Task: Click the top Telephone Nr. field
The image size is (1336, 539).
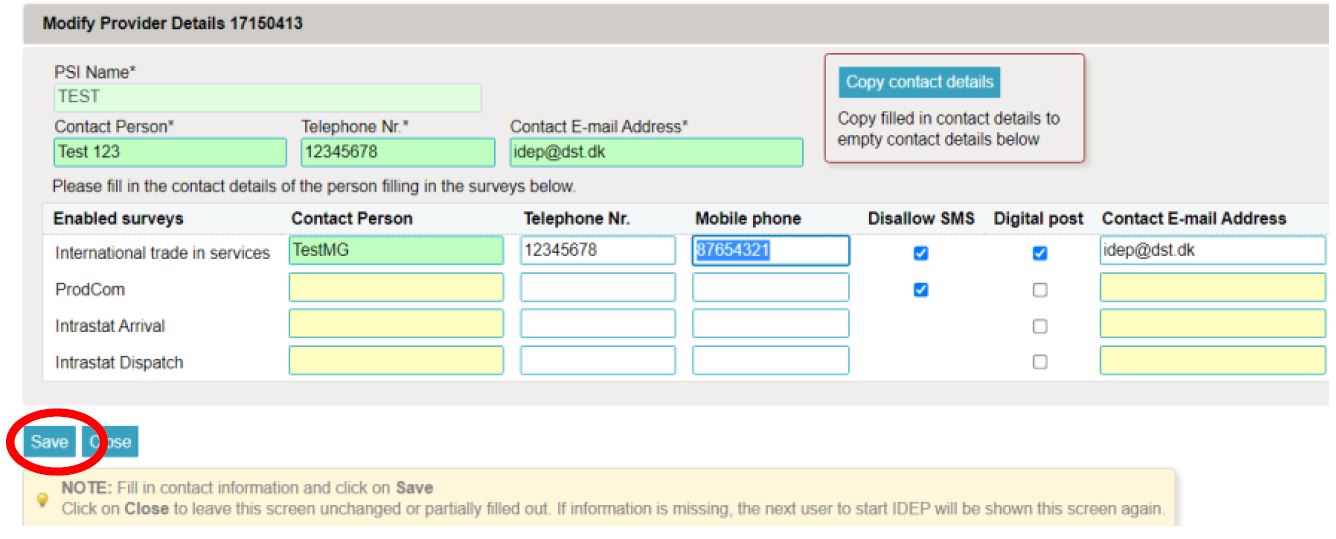Action: (x=397, y=152)
